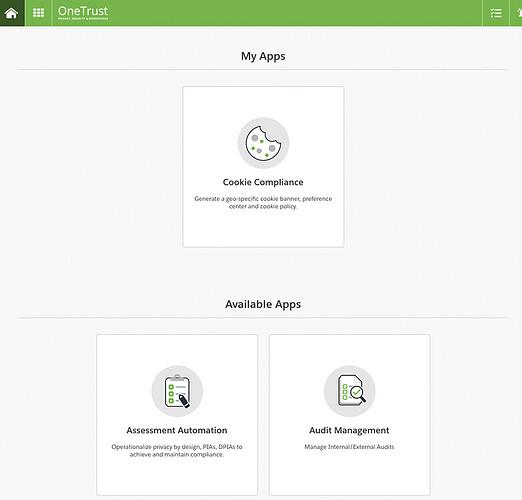The image size is (522, 500).
Task: Open the apps grid launcher icon
Action: coord(38,13)
